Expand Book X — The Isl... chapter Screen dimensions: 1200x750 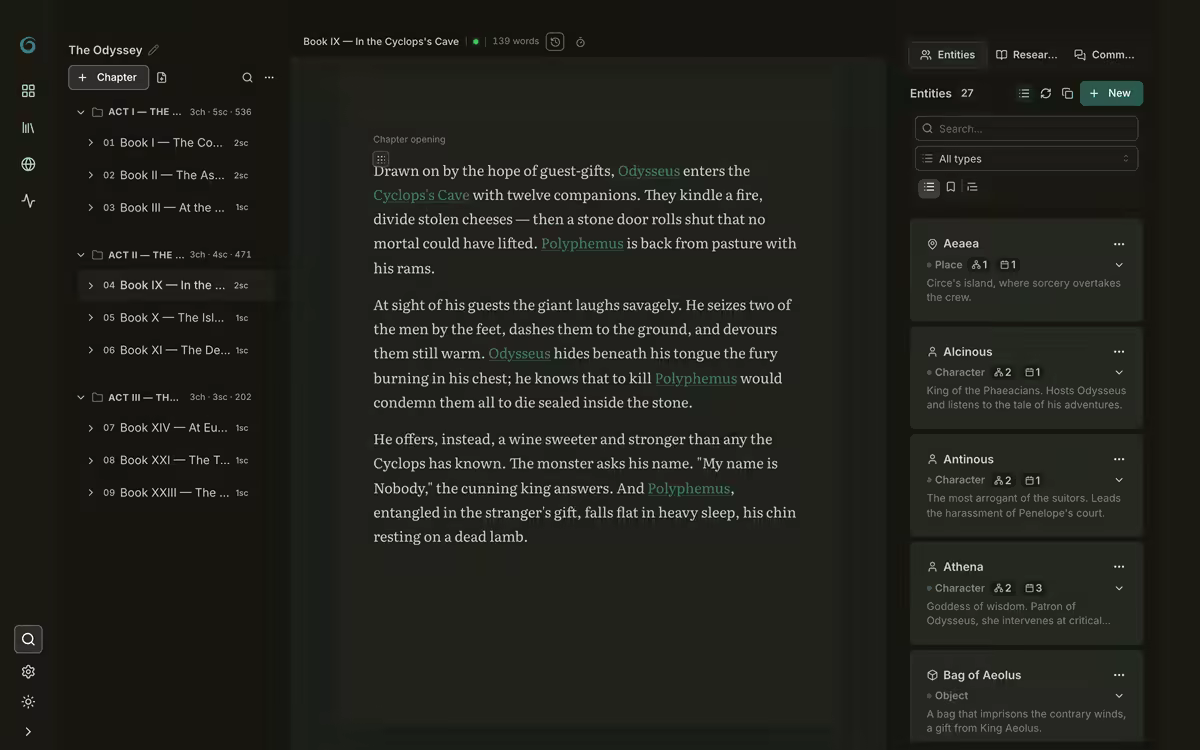pos(90,318)
